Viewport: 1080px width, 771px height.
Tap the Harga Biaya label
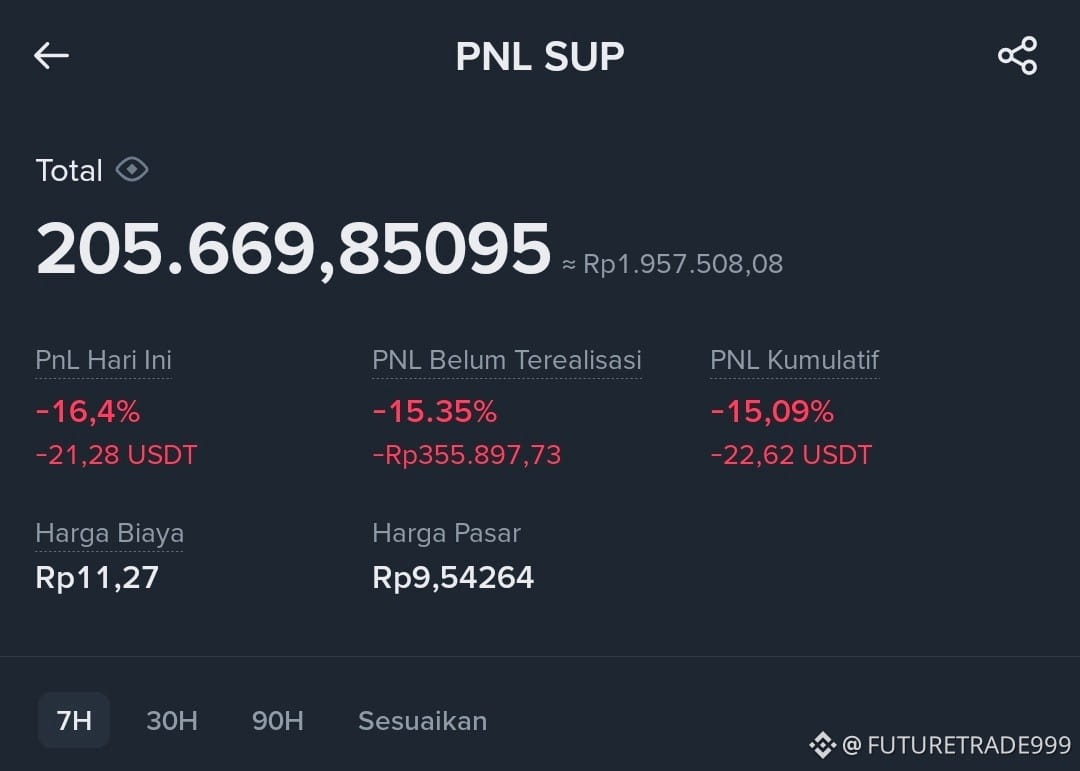[x=109, y=533]
